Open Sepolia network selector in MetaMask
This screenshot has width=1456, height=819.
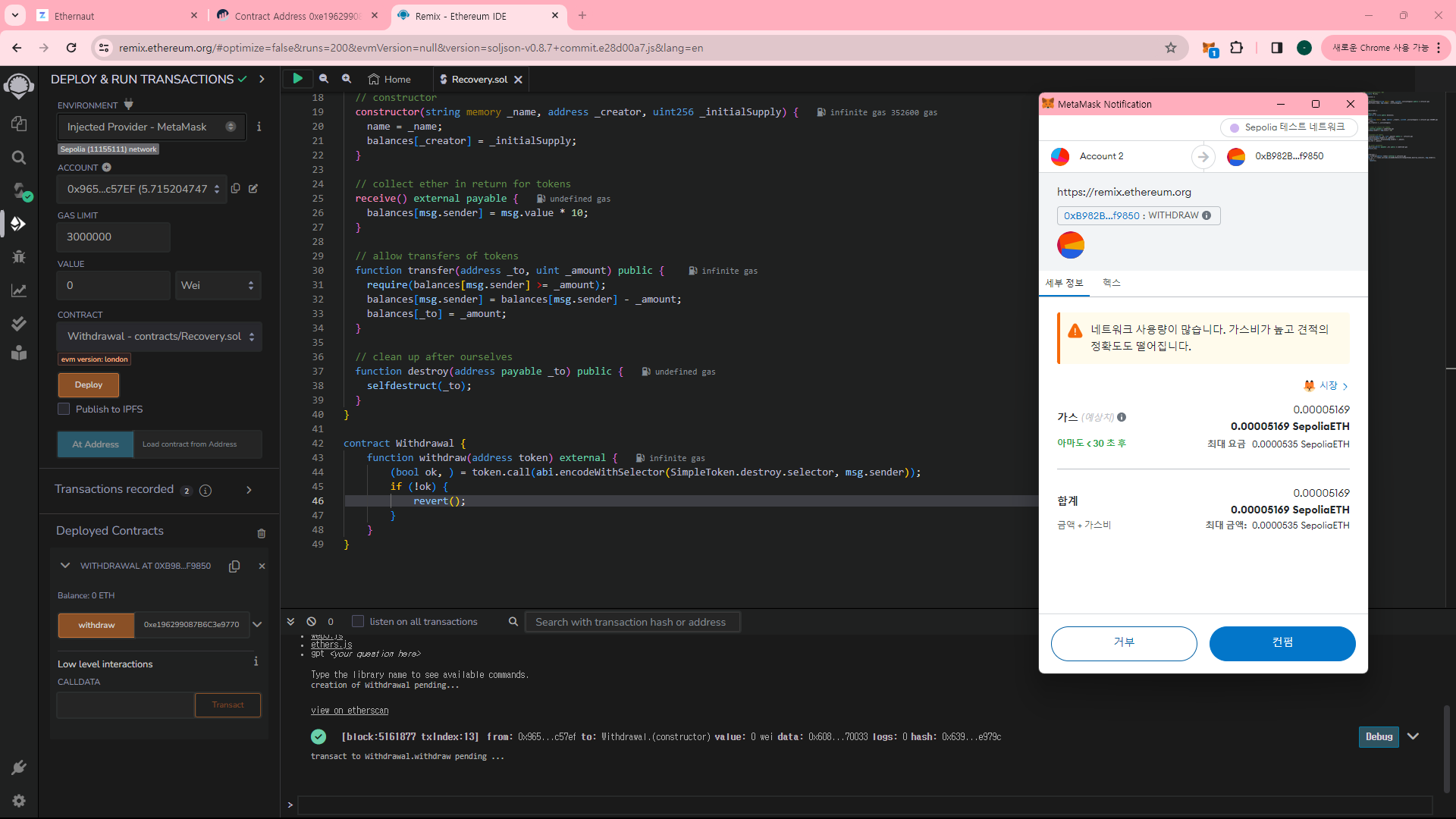pyautogui.click(x=1288, y=127)
